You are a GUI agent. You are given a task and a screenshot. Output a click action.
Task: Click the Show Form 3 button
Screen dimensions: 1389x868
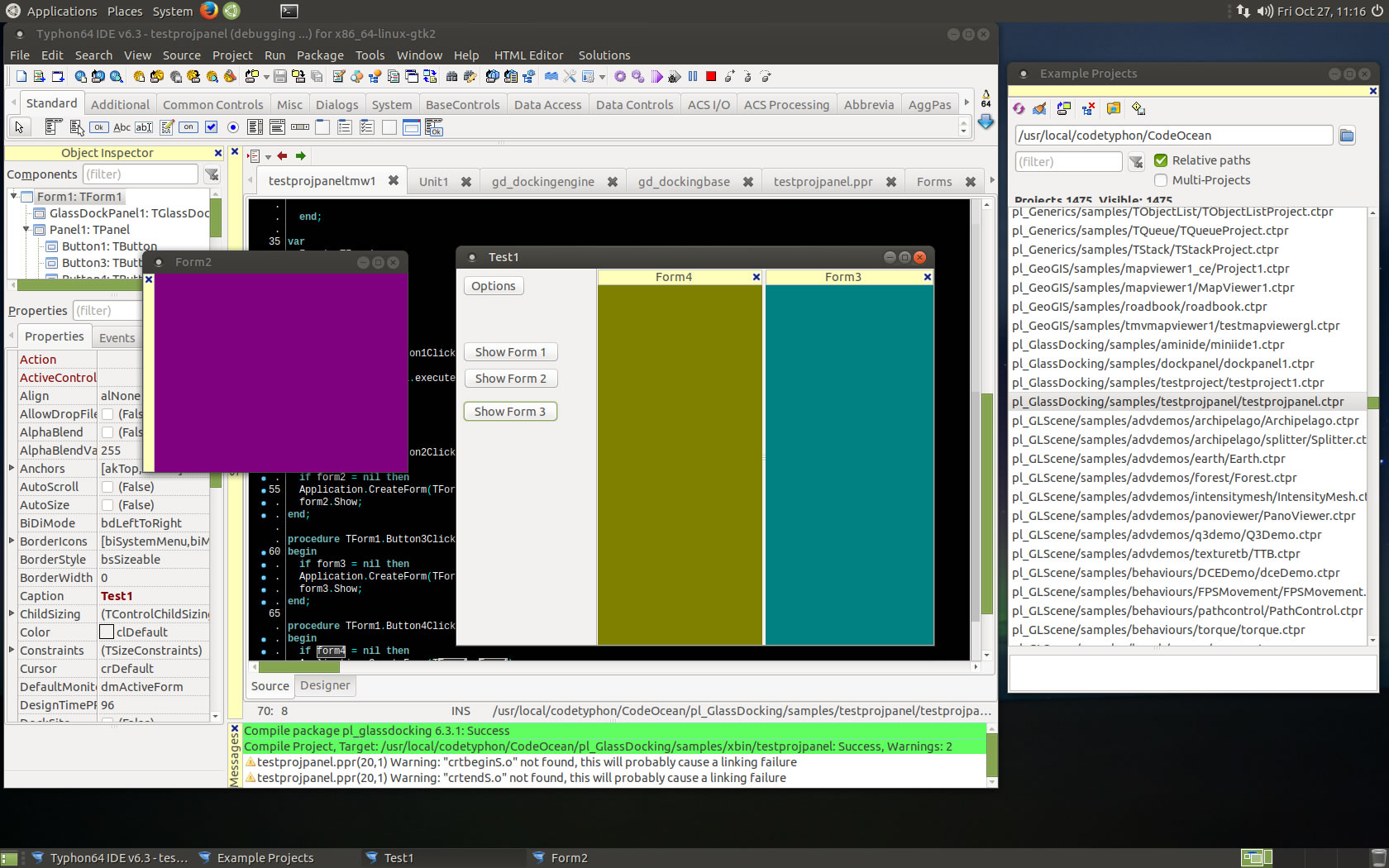coord(510,412)
